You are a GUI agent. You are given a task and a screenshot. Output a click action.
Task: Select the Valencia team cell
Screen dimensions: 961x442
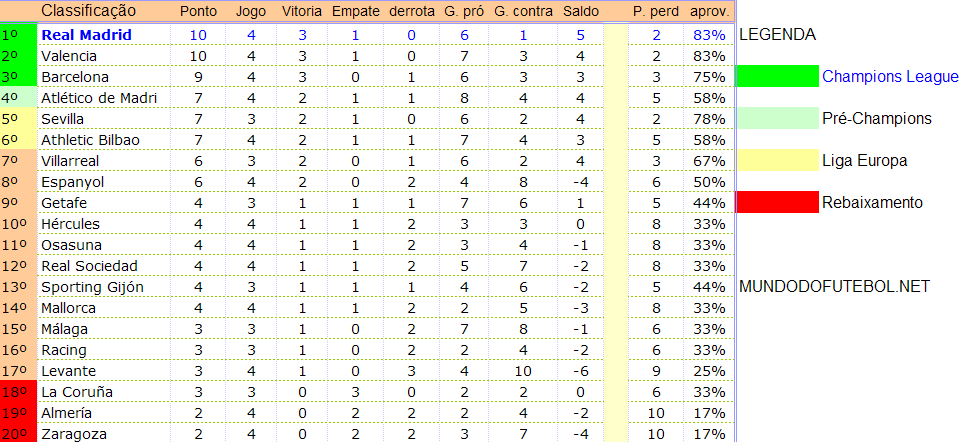pyautogui.click(x=69, y=56)
